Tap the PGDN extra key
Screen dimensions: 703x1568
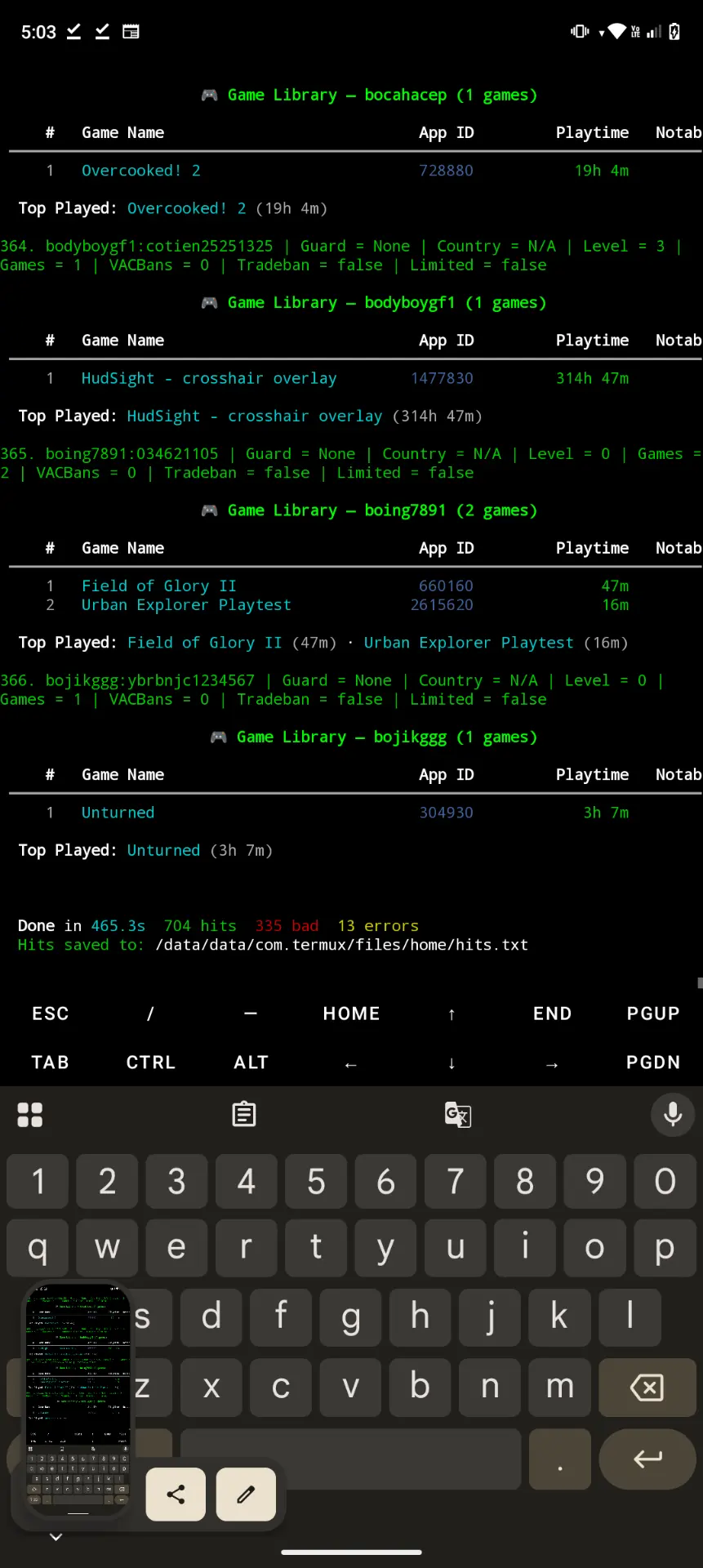tap(653, 1062)
